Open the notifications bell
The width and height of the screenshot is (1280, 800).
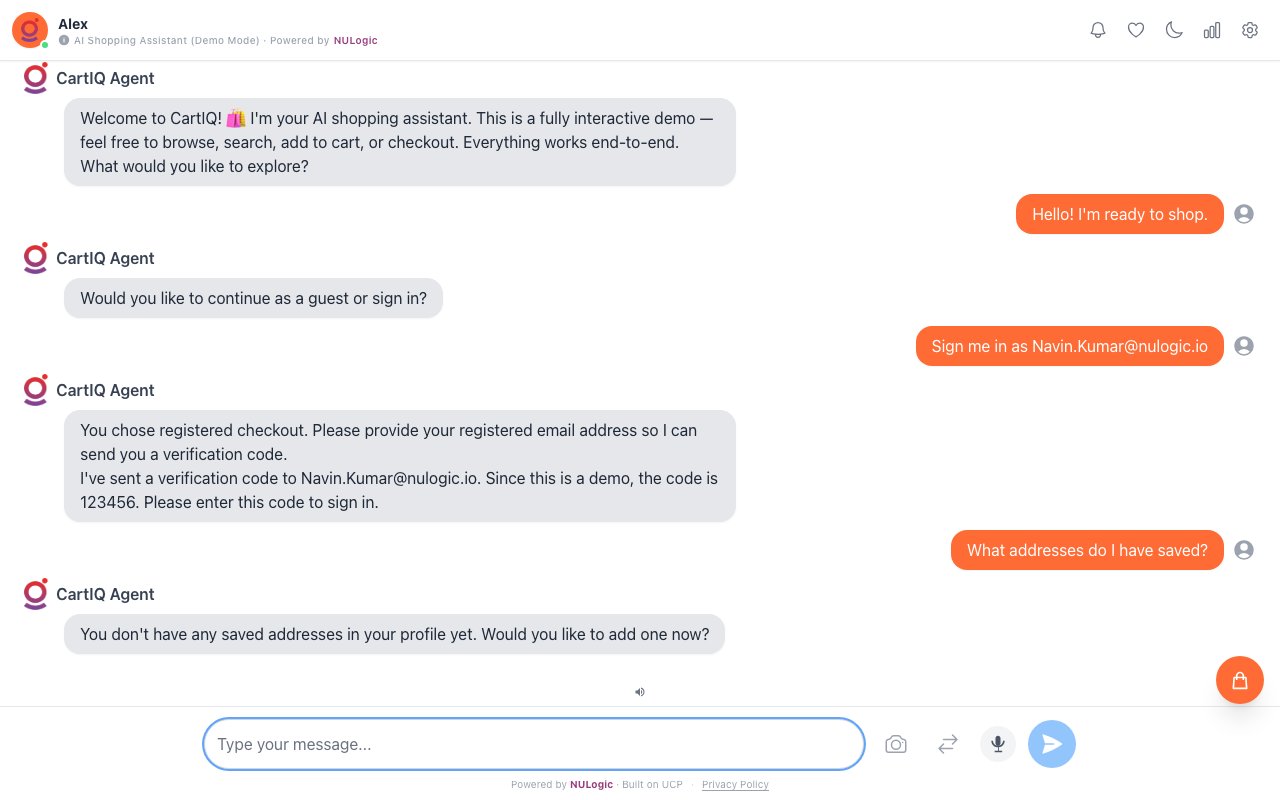1098,30
